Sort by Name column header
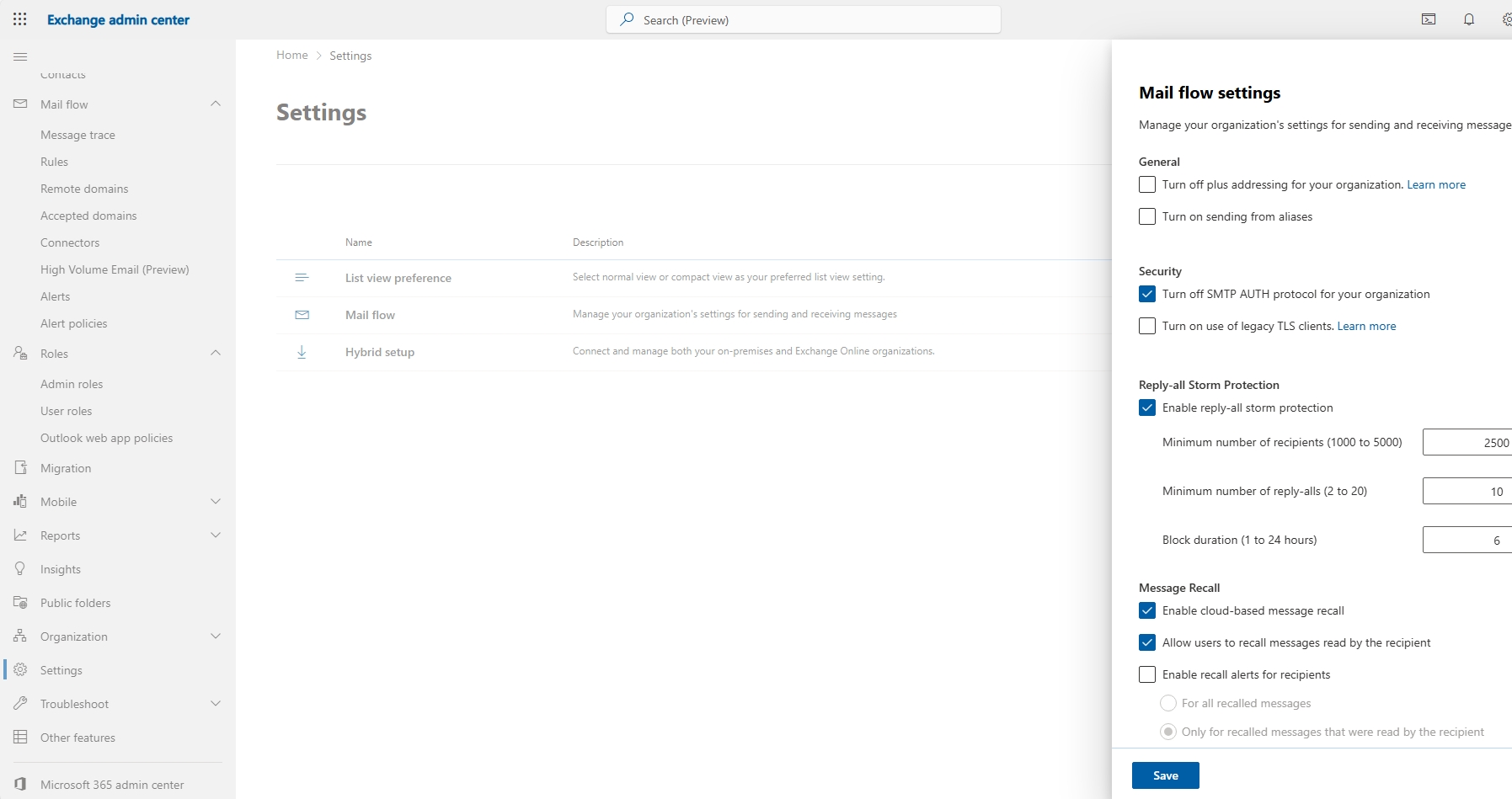Screen dimensions: 1512x799 [x=359, y=242]
